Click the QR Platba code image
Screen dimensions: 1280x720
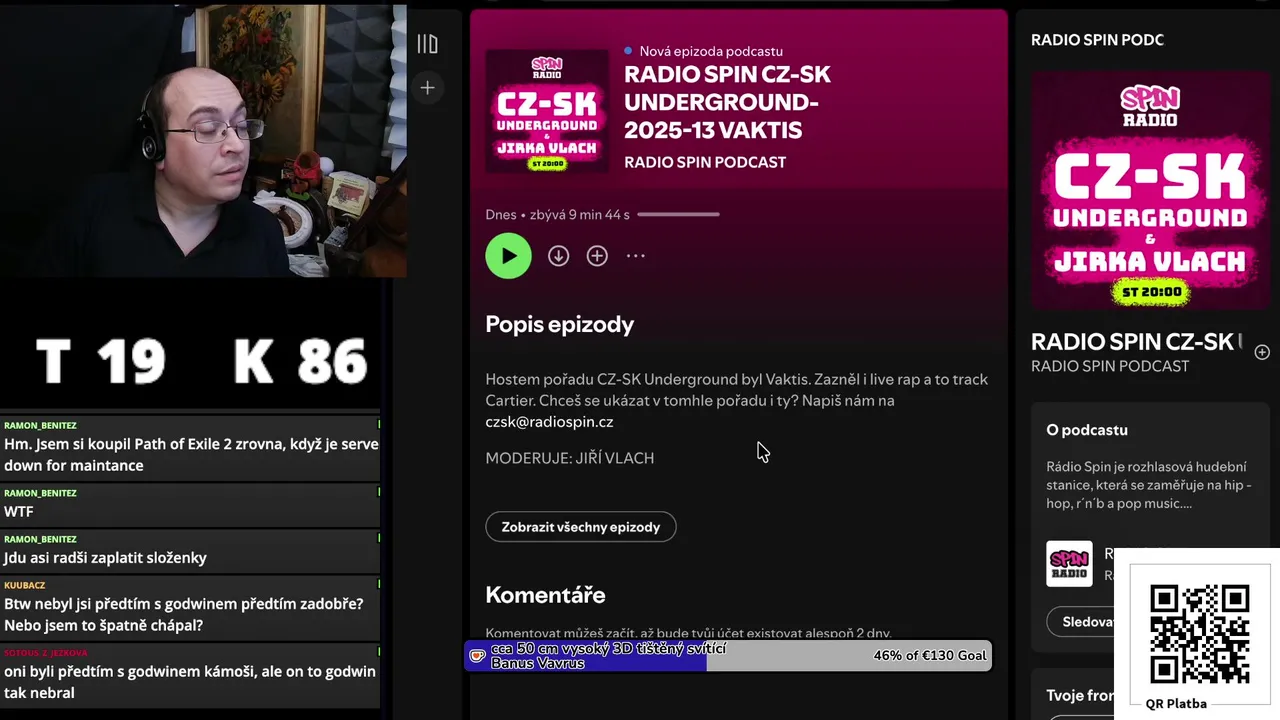[1199, 633]
